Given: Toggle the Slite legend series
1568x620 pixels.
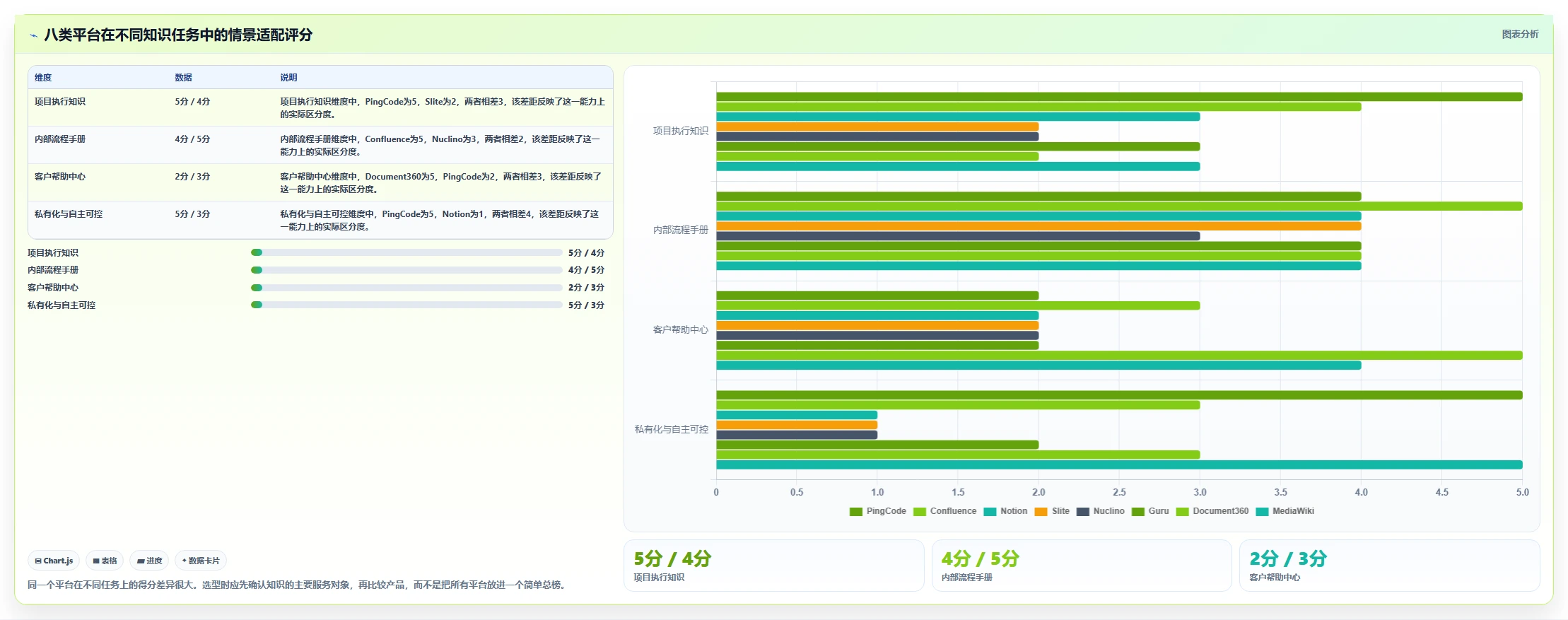Looking at the screenshot, I should [x=1052, y=511].
